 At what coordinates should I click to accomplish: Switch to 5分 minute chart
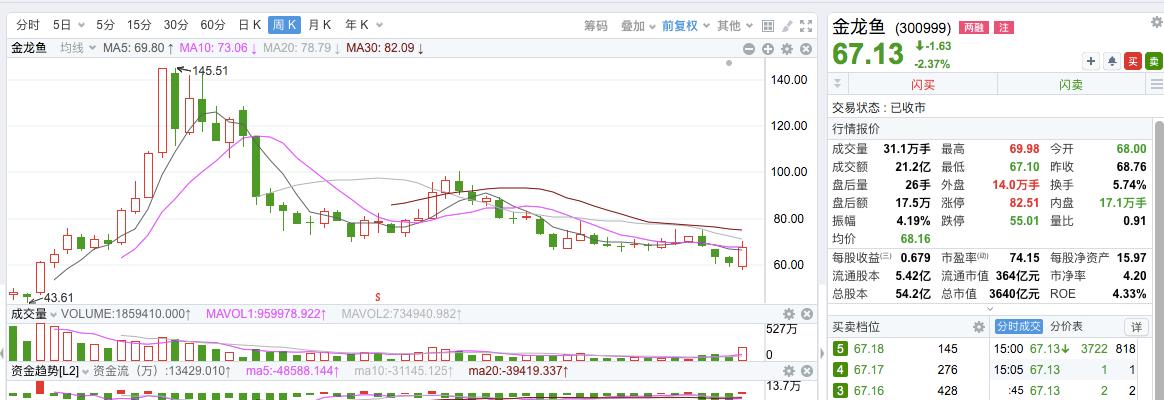click(x=105, y=25)
